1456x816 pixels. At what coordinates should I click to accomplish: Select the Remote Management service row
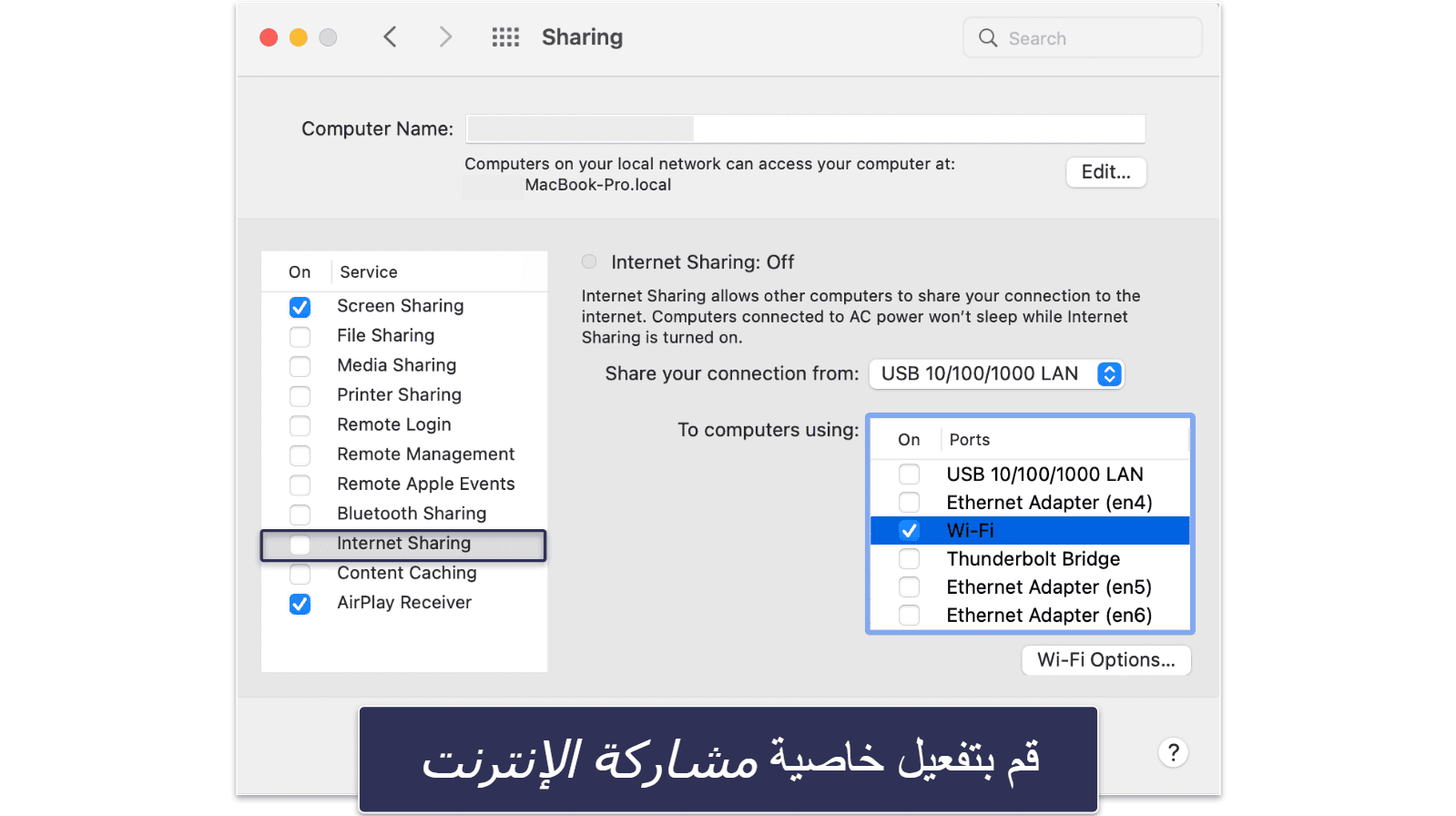[404, 454]
